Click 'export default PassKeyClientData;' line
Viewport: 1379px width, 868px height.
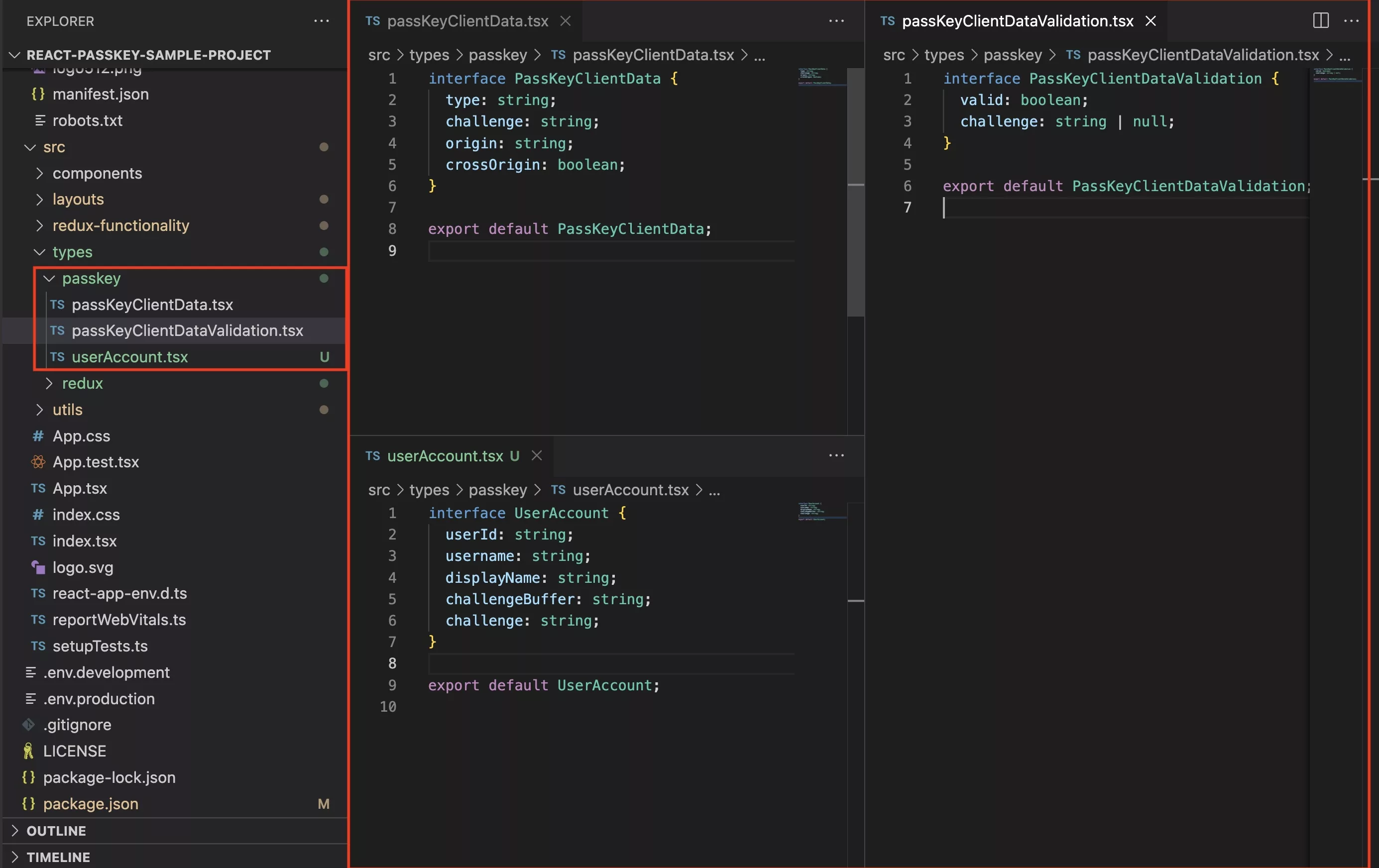click(x=569, y=229)
